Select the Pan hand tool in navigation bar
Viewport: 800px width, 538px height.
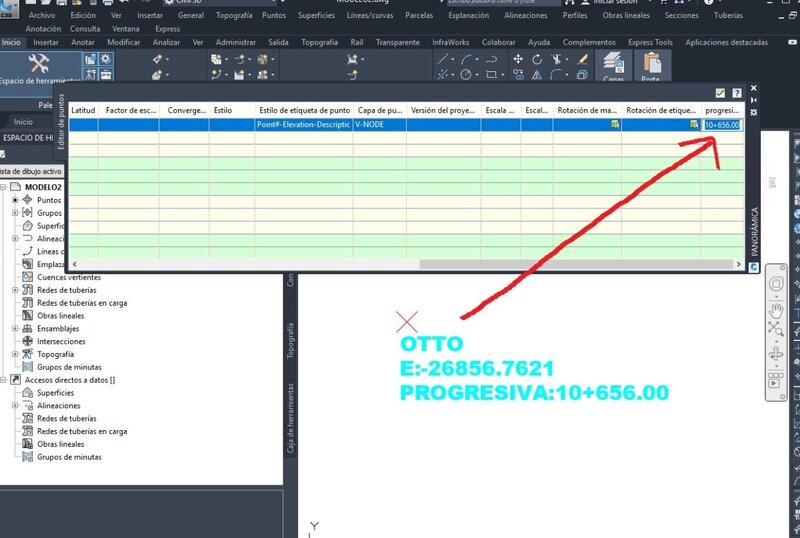pyautogui.click(x=776, y=309)
